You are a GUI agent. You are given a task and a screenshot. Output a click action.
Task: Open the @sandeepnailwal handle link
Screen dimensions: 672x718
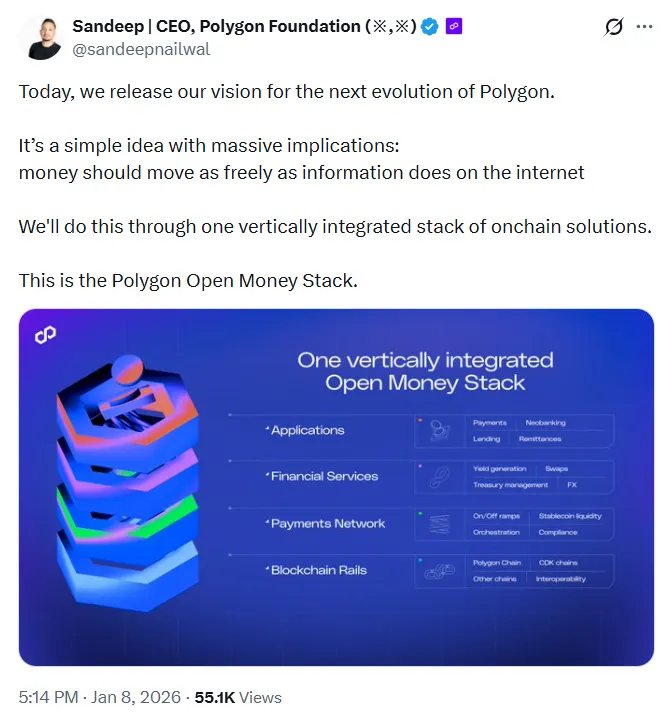pyautogui.click(x=141, y=48)
